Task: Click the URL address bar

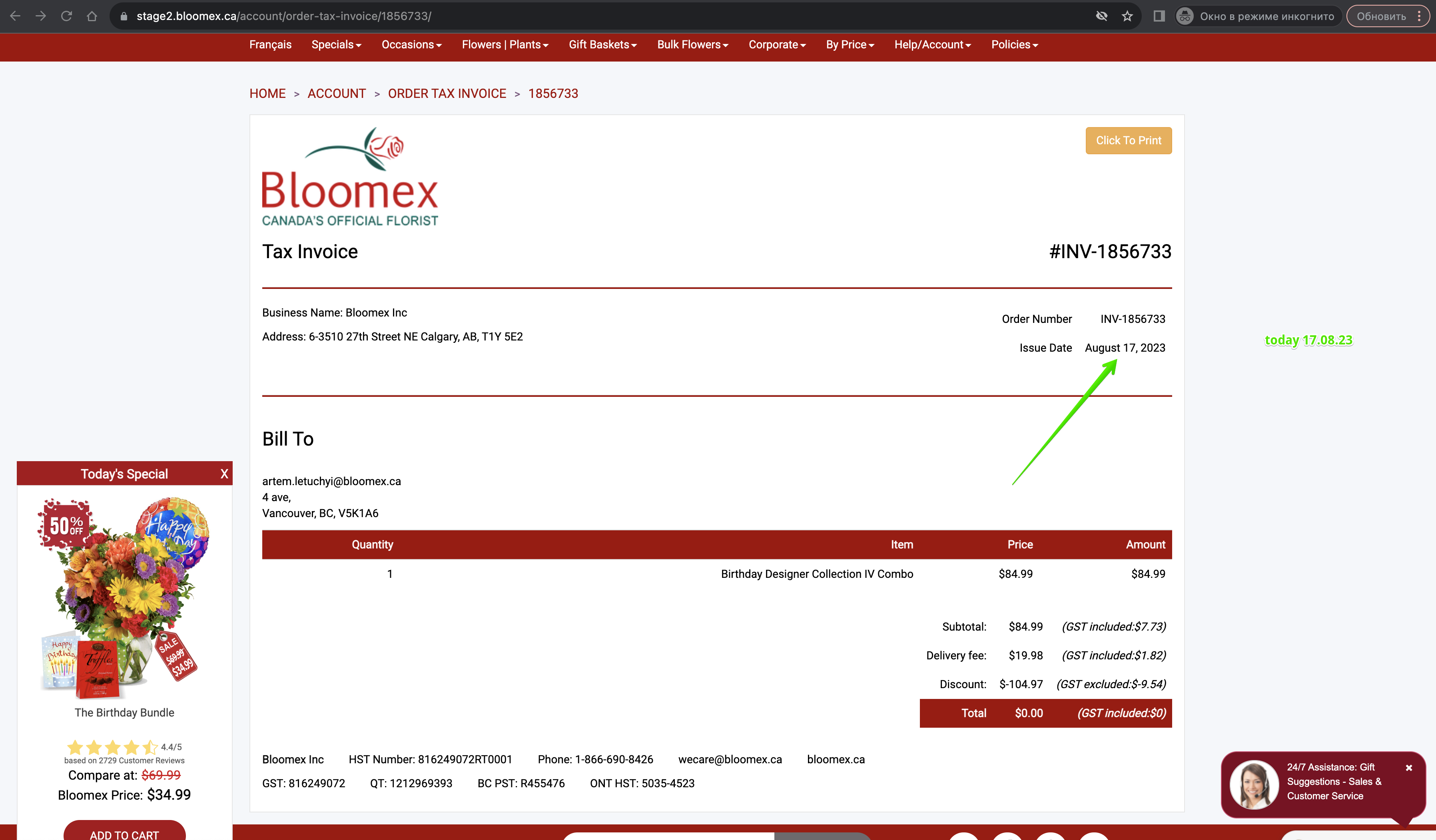Action: [x=604, y=16]
